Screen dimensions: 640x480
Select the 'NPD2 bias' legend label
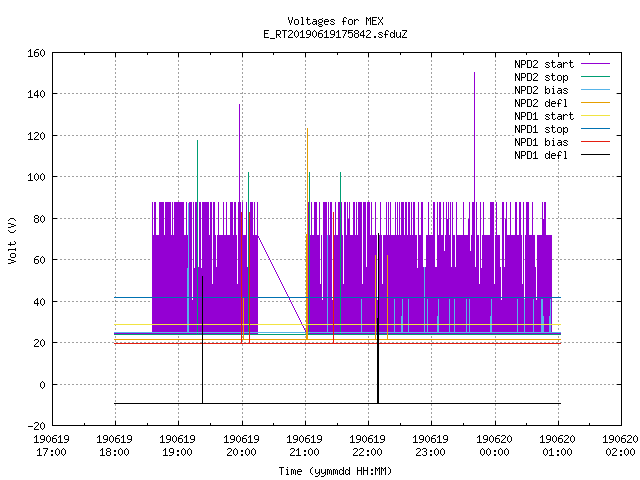pos(541,90)
